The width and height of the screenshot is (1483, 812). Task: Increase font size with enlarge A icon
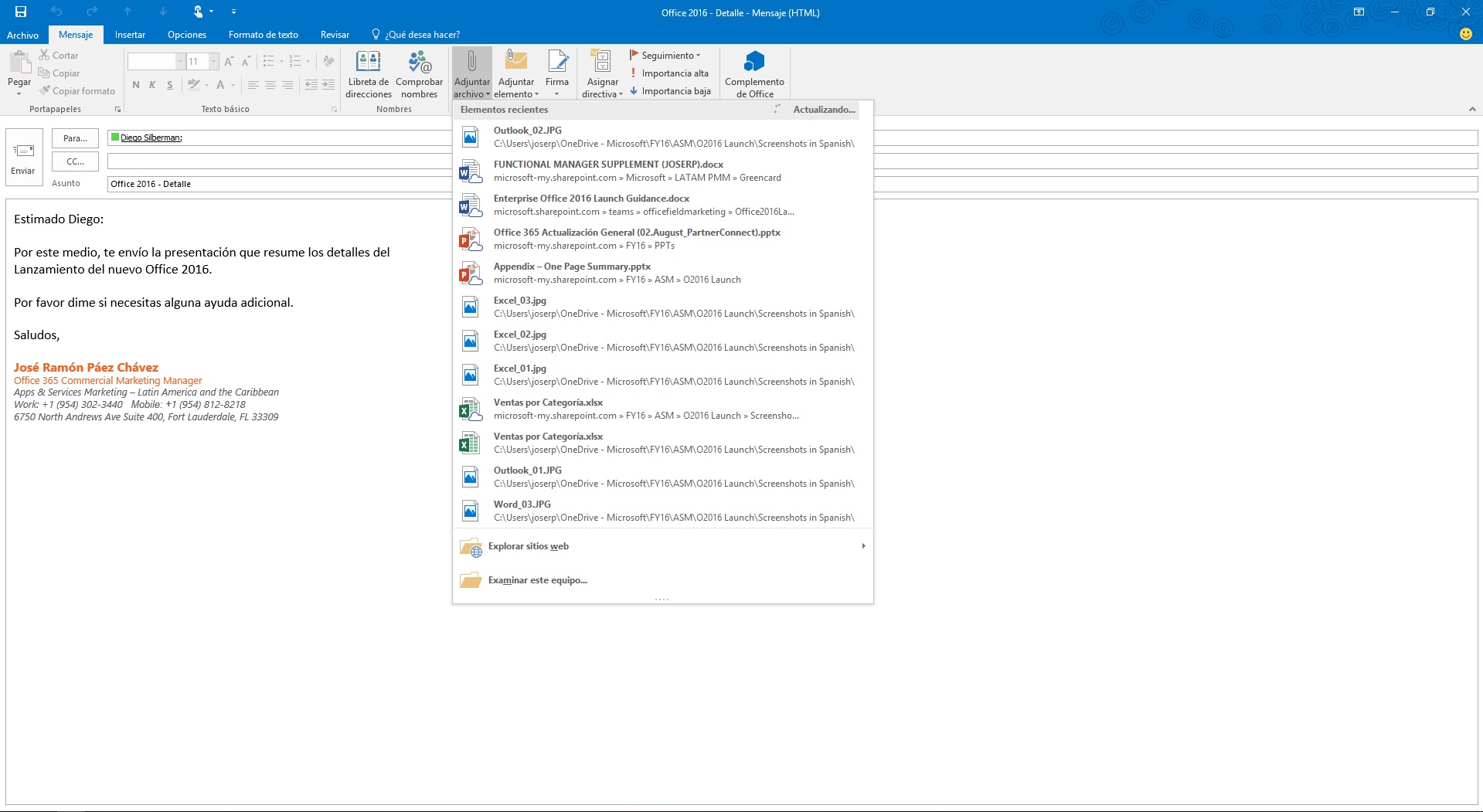(229, 61)
